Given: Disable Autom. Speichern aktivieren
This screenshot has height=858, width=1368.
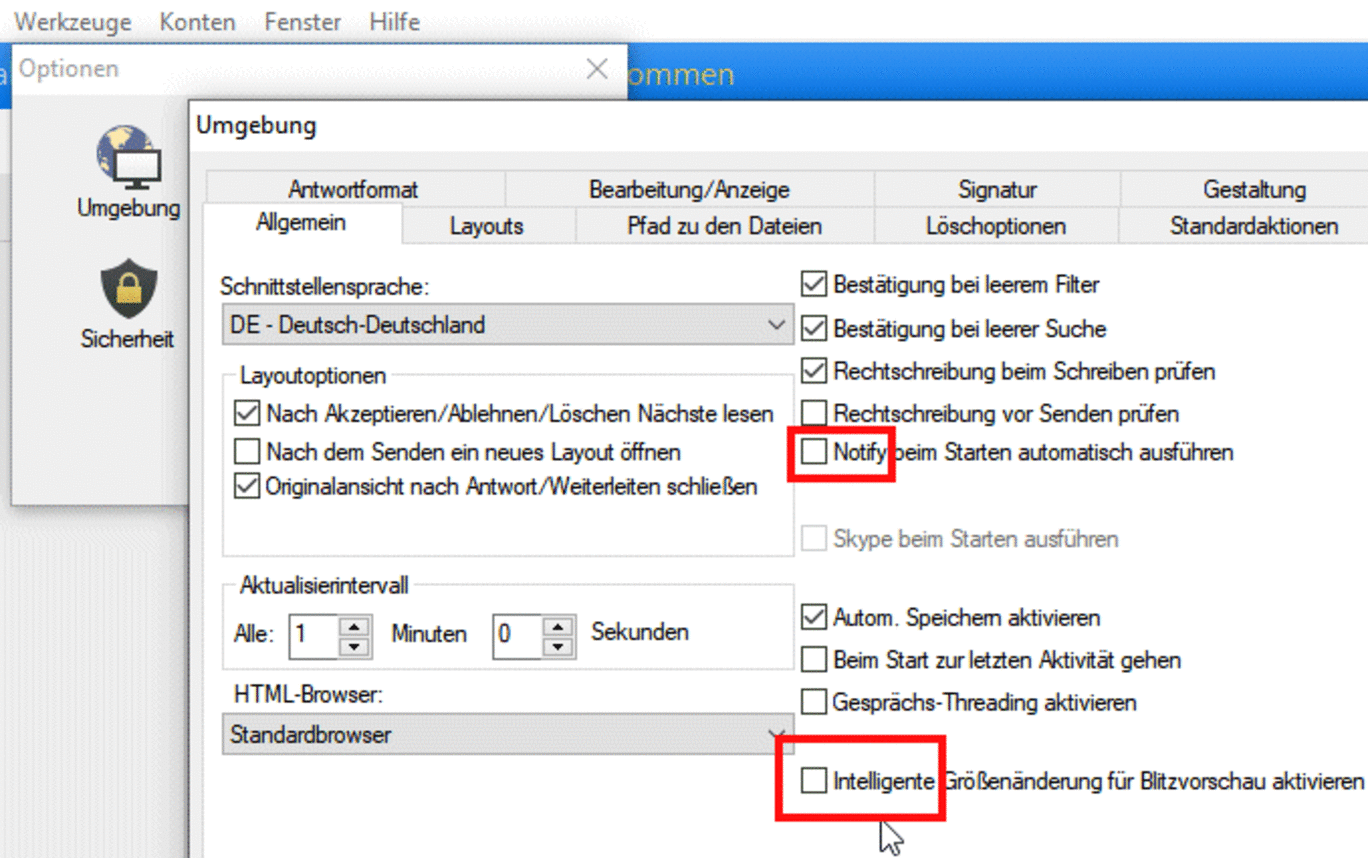Looking at the screenshot, I should tap(814, 617).
